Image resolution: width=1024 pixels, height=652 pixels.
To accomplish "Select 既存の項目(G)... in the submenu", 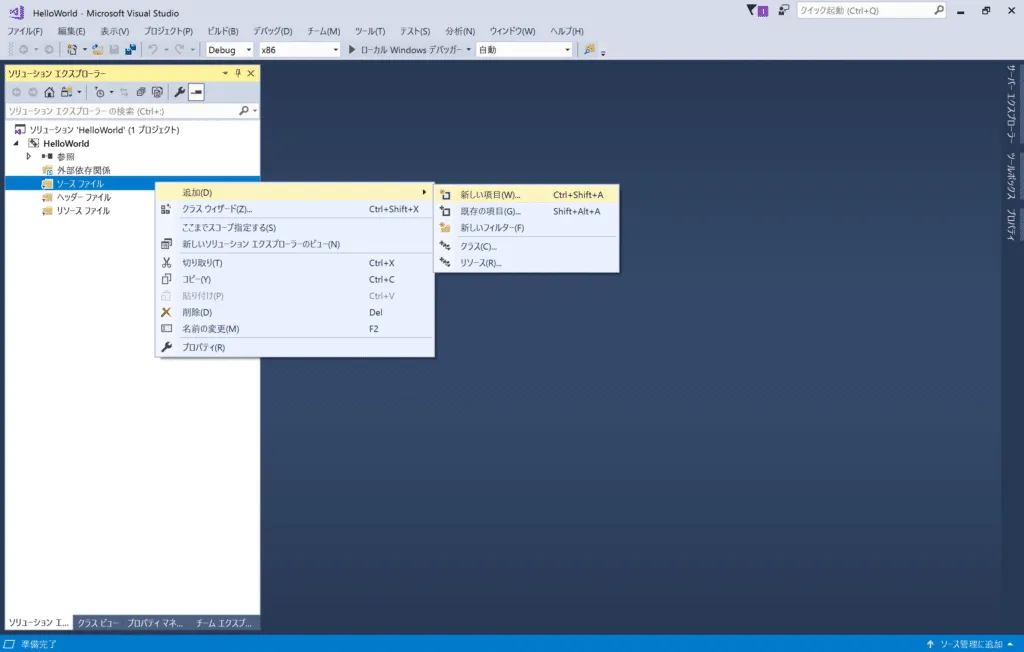I will point(526,211).
